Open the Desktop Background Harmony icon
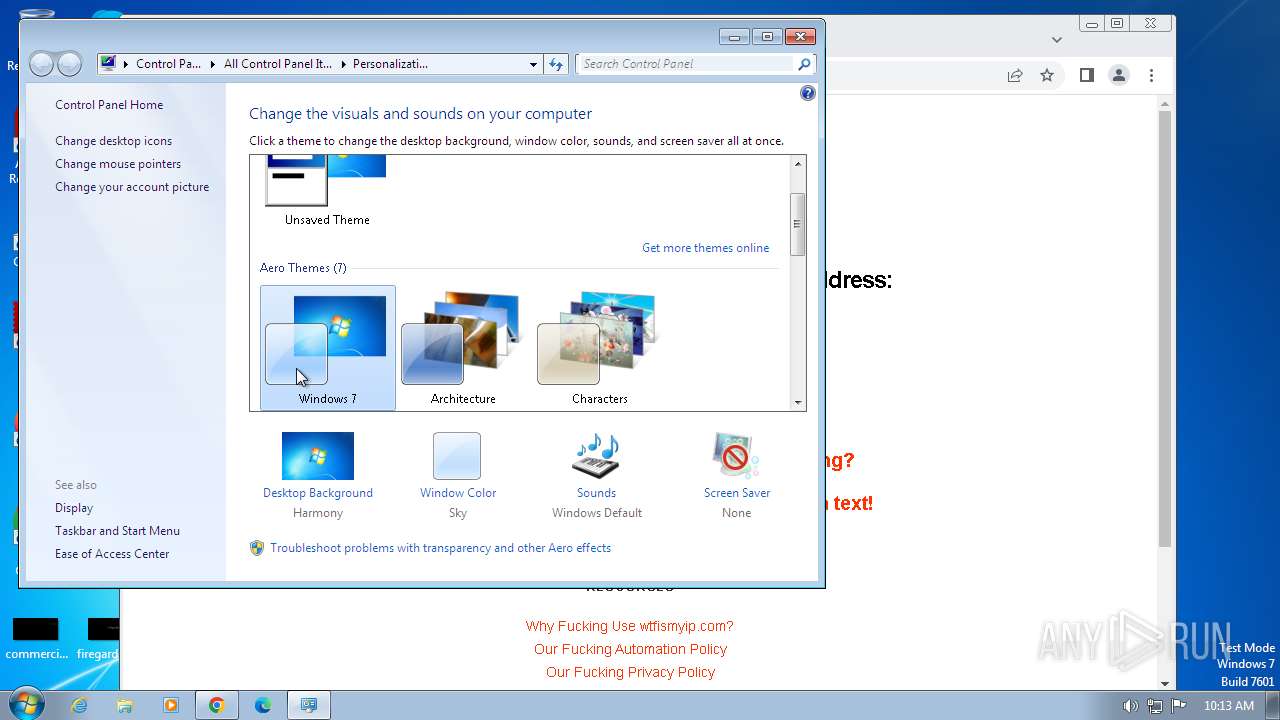 (x=318, y=456)
